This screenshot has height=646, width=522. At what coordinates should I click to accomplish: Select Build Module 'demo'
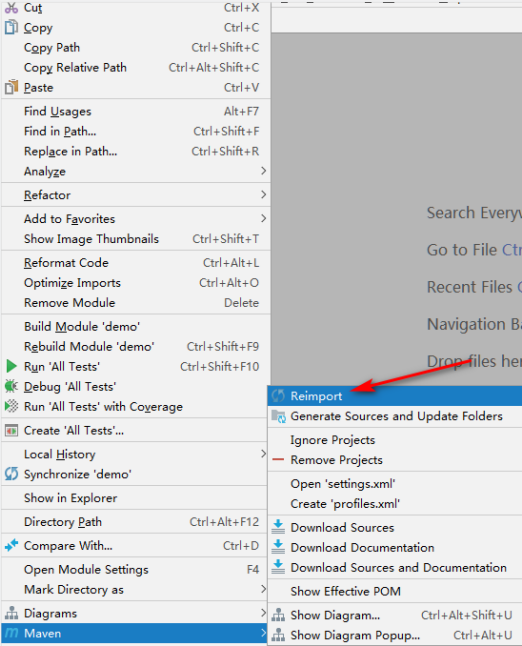tap(136, 326)
